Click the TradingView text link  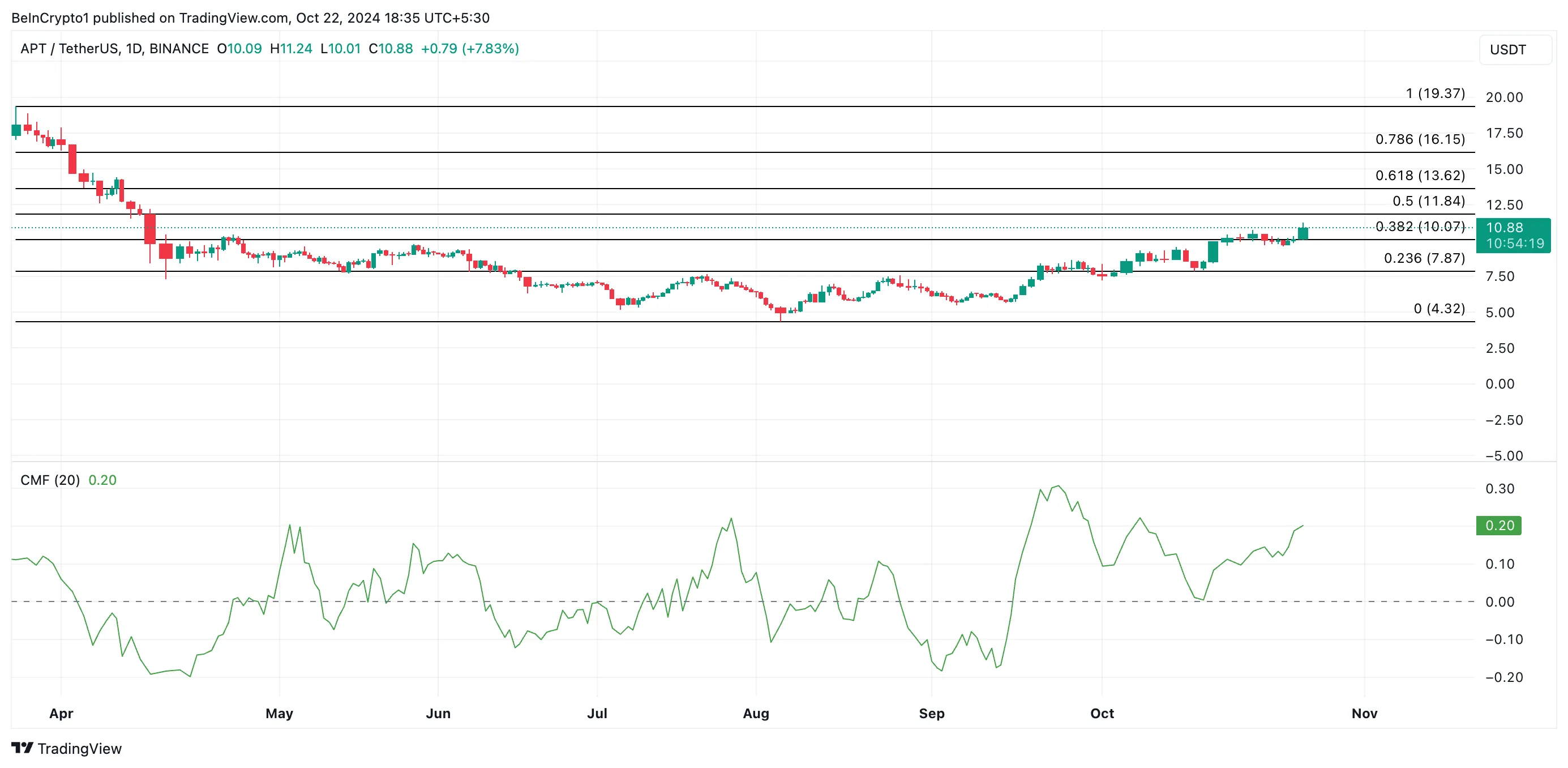(x=79, y=749)
